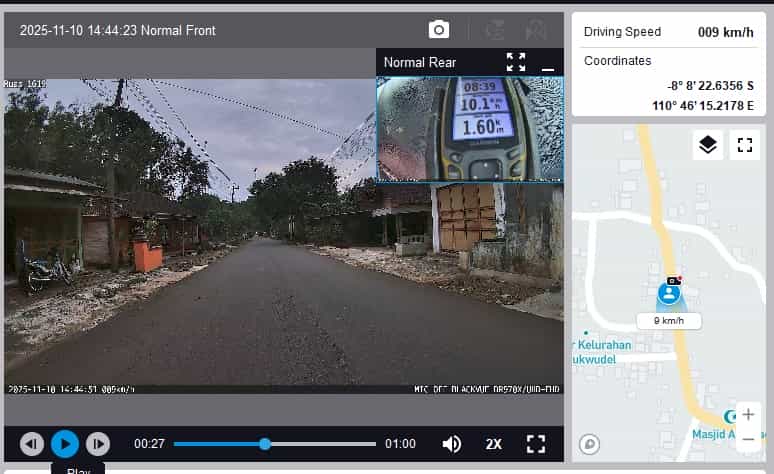
Task: Open the map layers selector
Action: coord(708,145)
